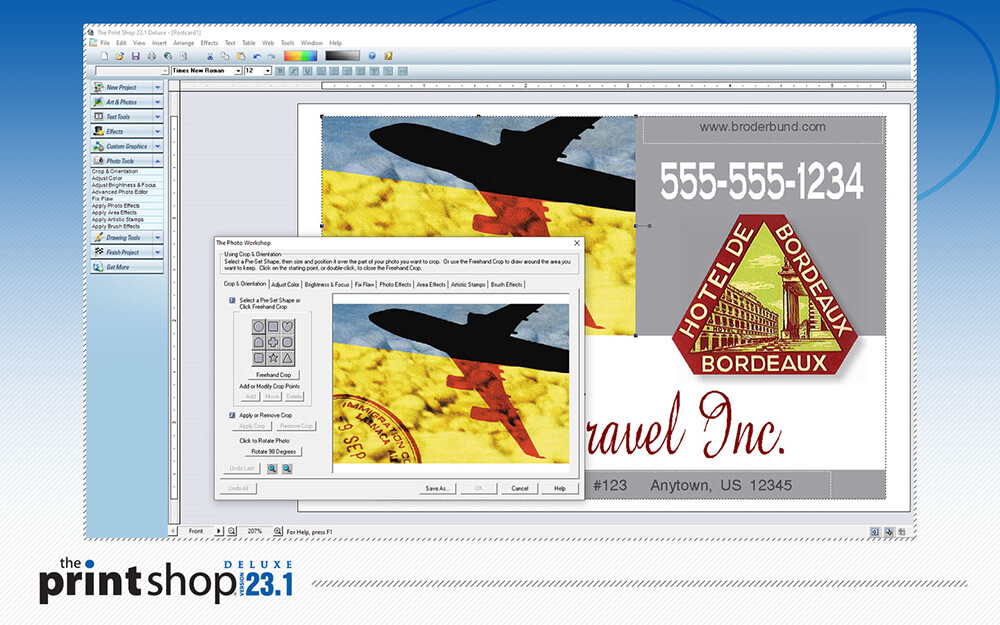Expand the New Project panel arrow
The width and height of the screenshot is (1000, 625).
(158, 87)
